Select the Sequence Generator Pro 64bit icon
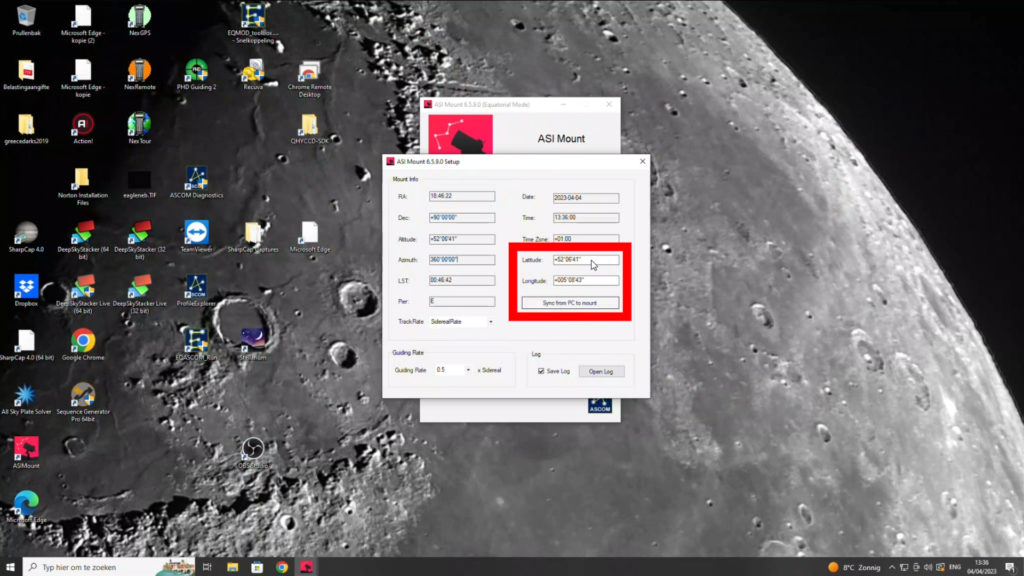The height and width of the screenshot is (576, 1024). pyautogui.click(x=83, y=404)
